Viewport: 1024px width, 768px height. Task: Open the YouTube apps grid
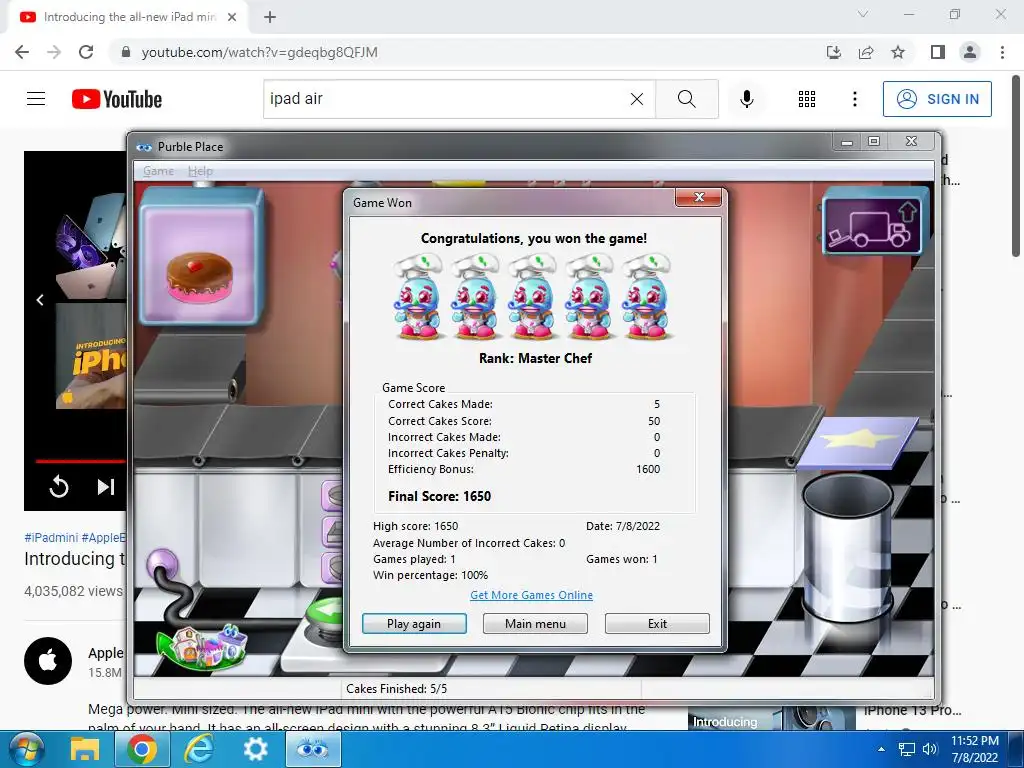tap(807, 99)
